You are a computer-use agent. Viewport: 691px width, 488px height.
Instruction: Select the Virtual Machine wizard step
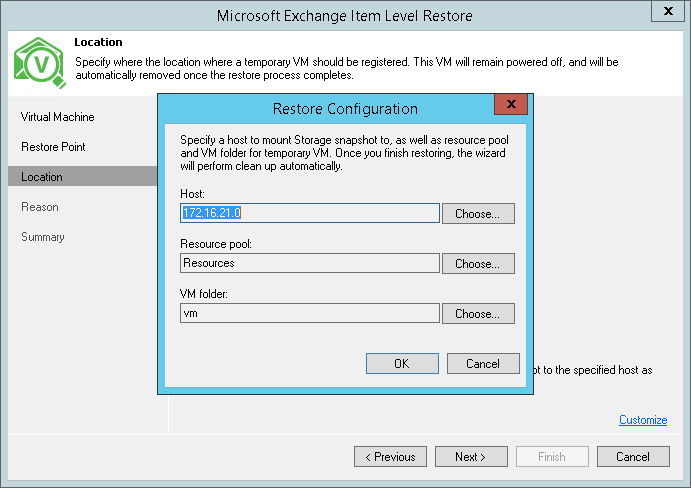[x=57, y=117]
